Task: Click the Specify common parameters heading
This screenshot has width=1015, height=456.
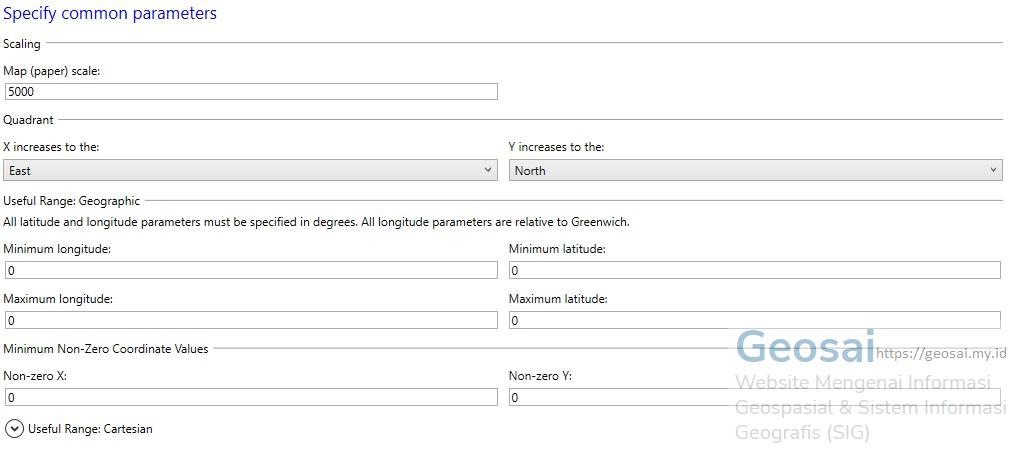Action: pos(110,13)
